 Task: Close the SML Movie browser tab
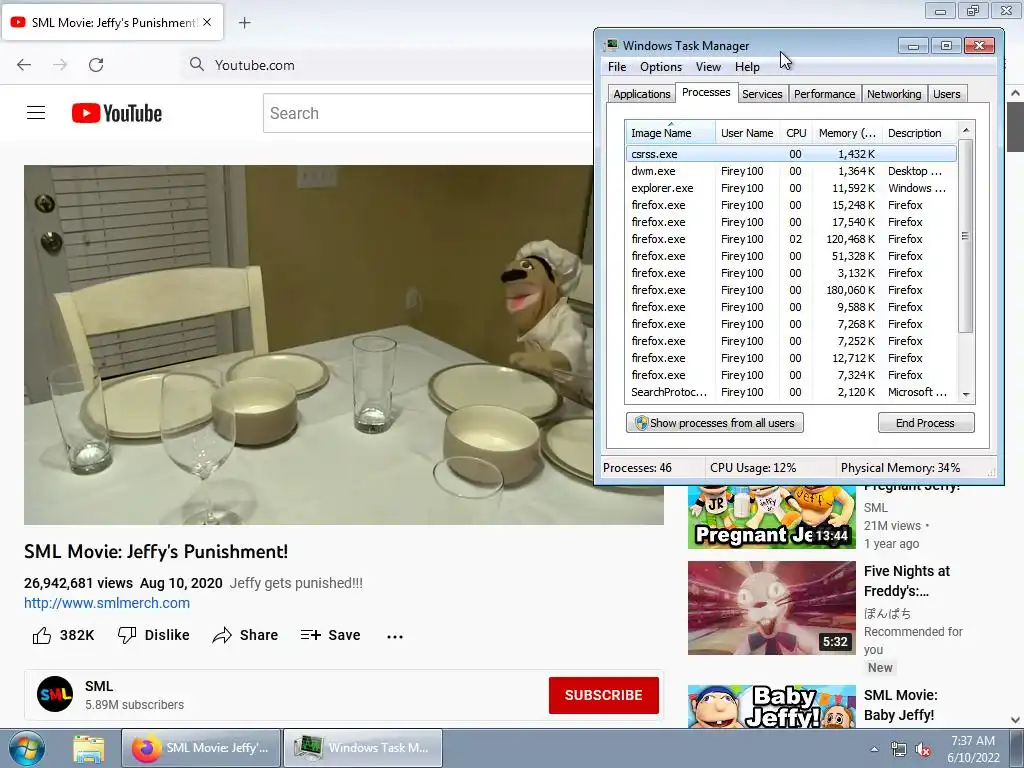click(x=207, y=22)
